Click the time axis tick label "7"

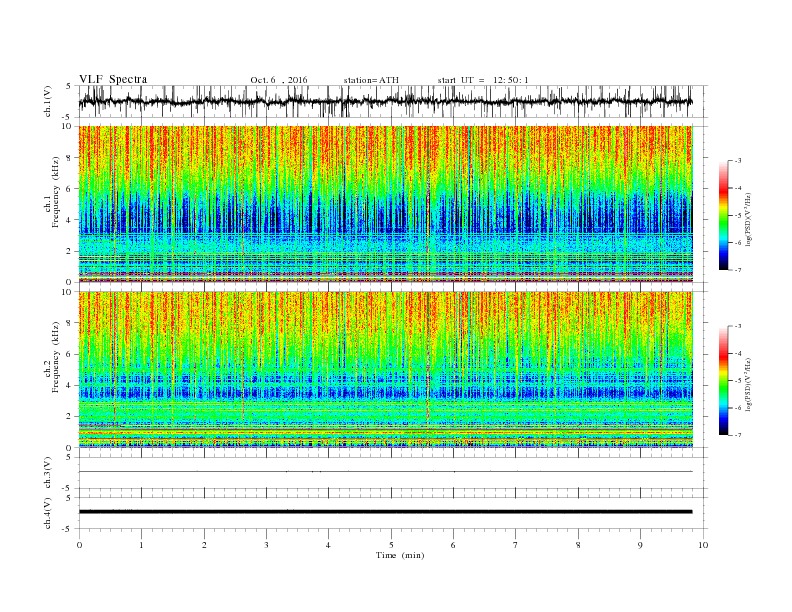click(516, 545)
